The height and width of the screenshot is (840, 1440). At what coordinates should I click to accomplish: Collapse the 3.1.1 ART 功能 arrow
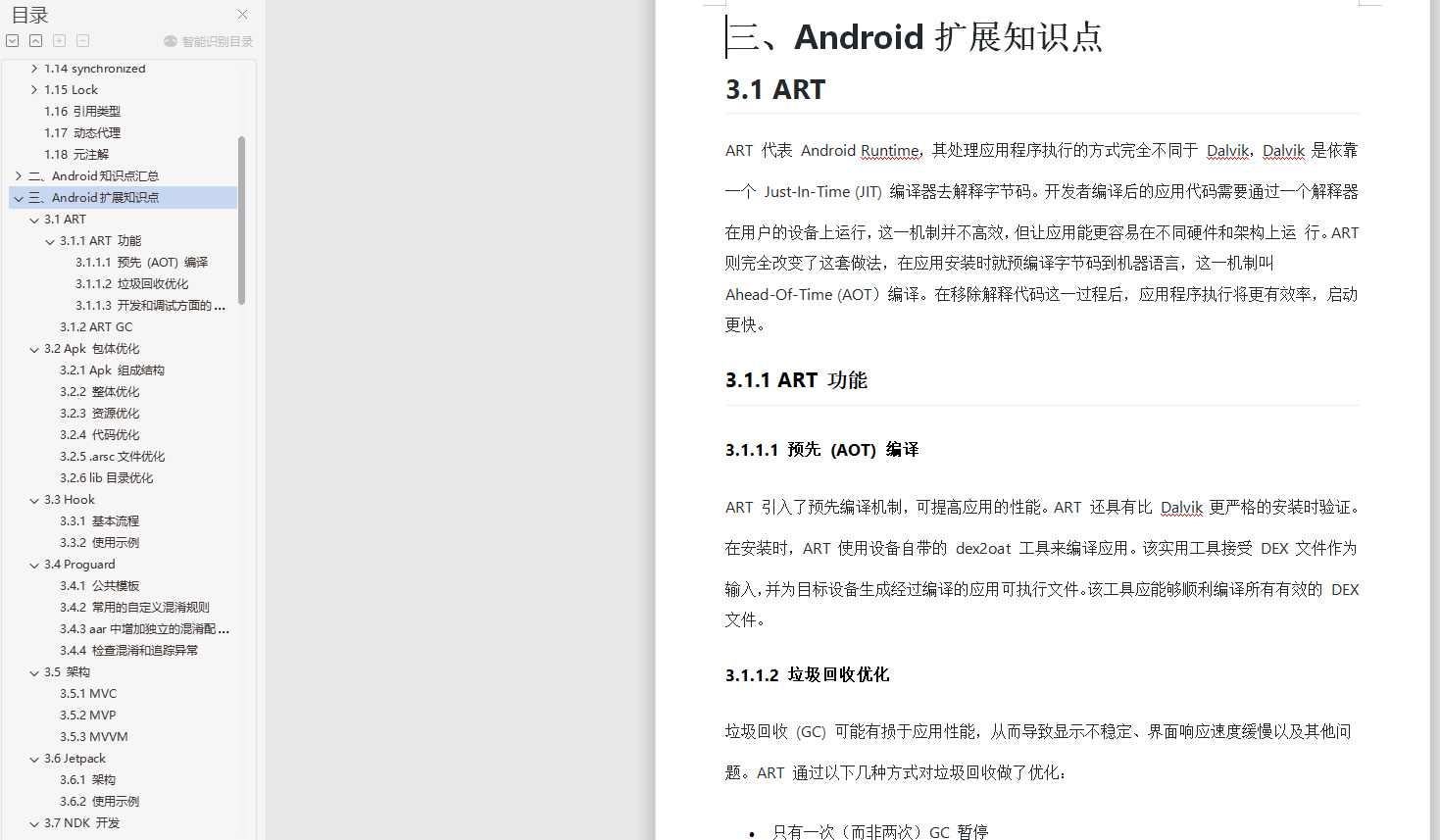50,241
